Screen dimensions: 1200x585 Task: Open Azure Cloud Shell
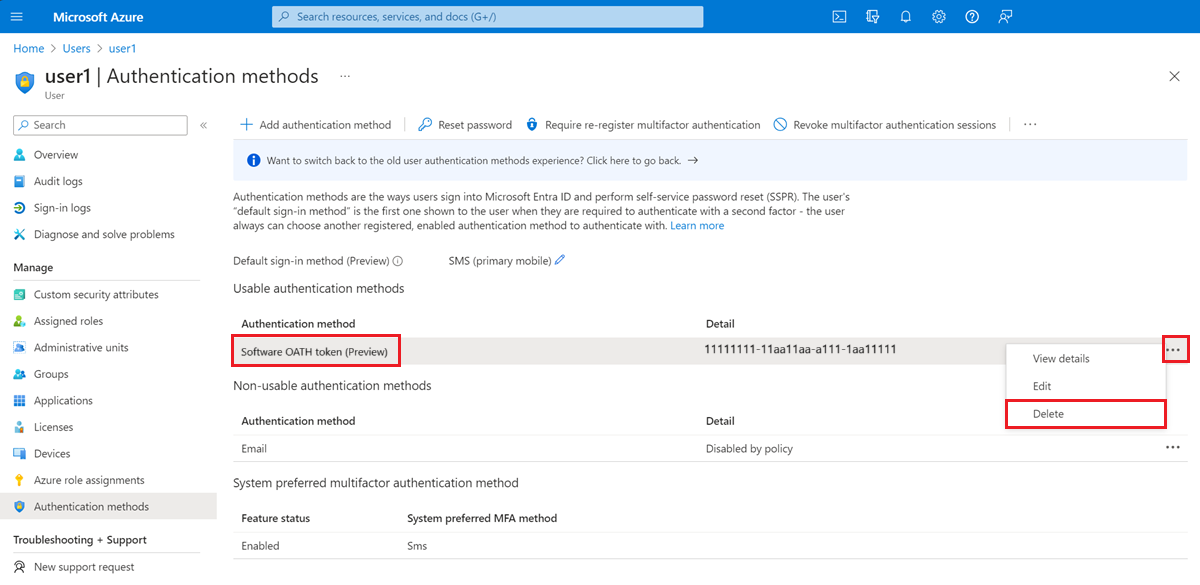(x=838, y=16)
